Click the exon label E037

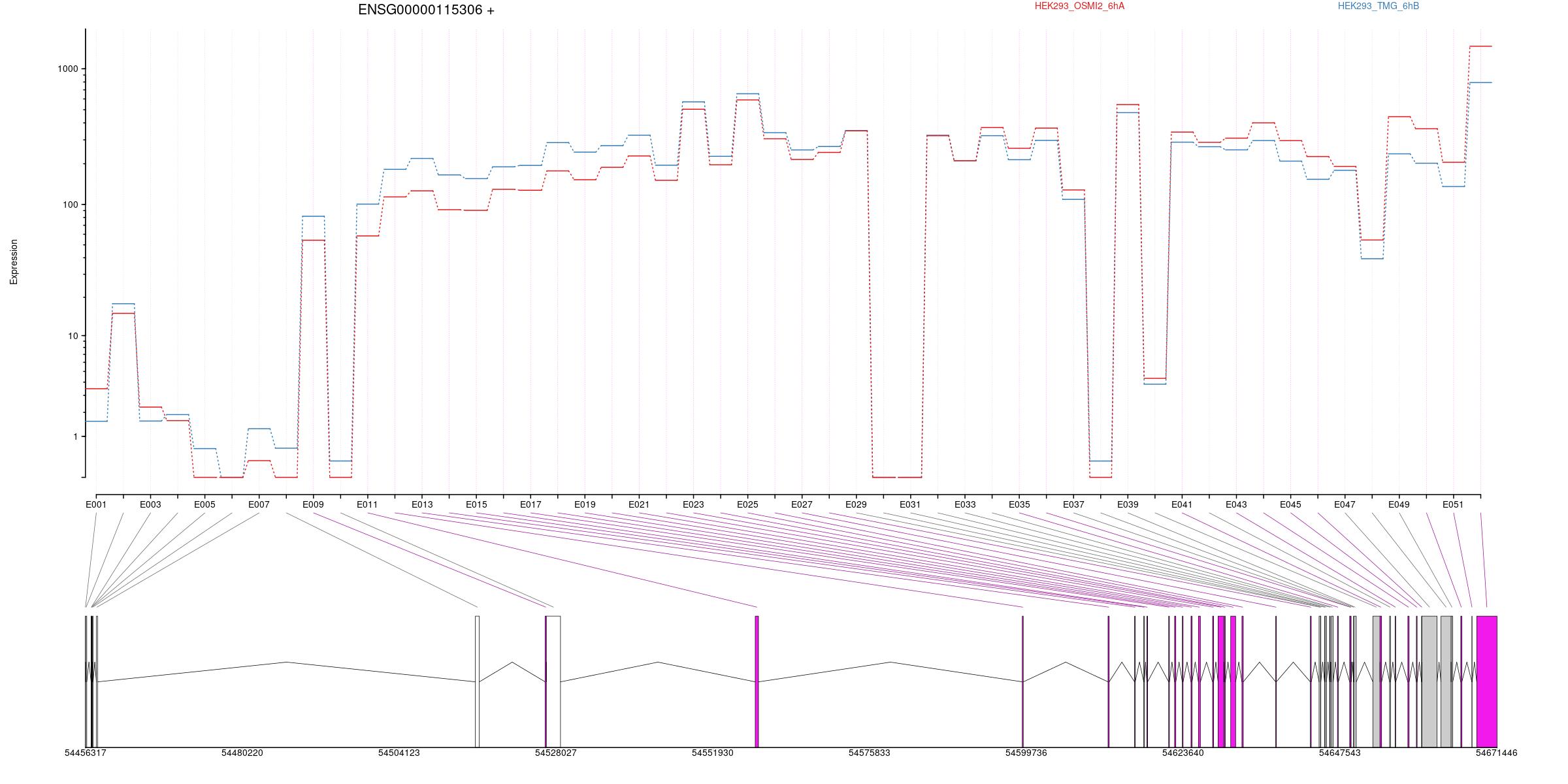click(1073, 504)
